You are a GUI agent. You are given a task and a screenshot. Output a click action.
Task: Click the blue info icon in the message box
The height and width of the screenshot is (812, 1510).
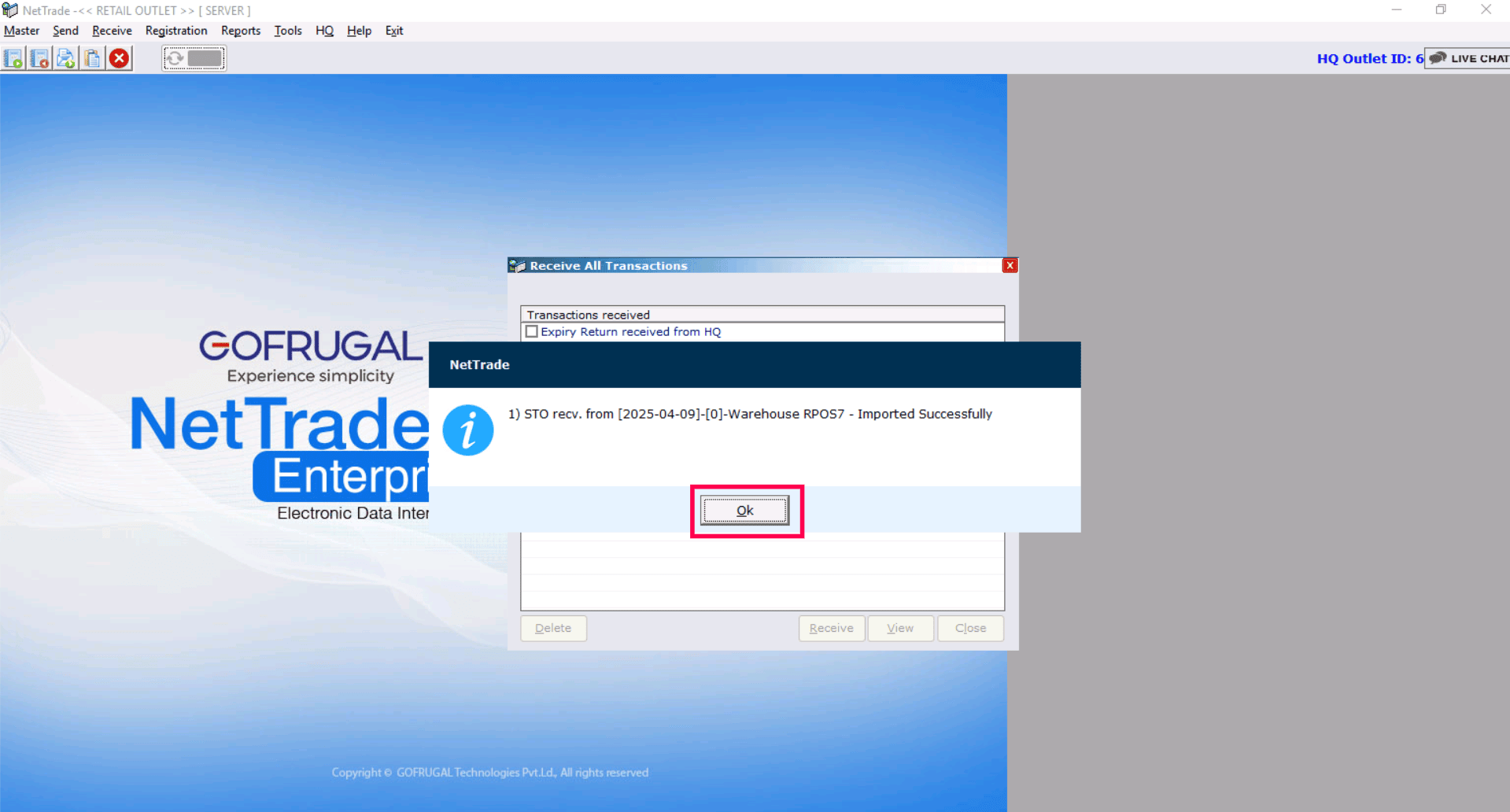click(468, 430)
